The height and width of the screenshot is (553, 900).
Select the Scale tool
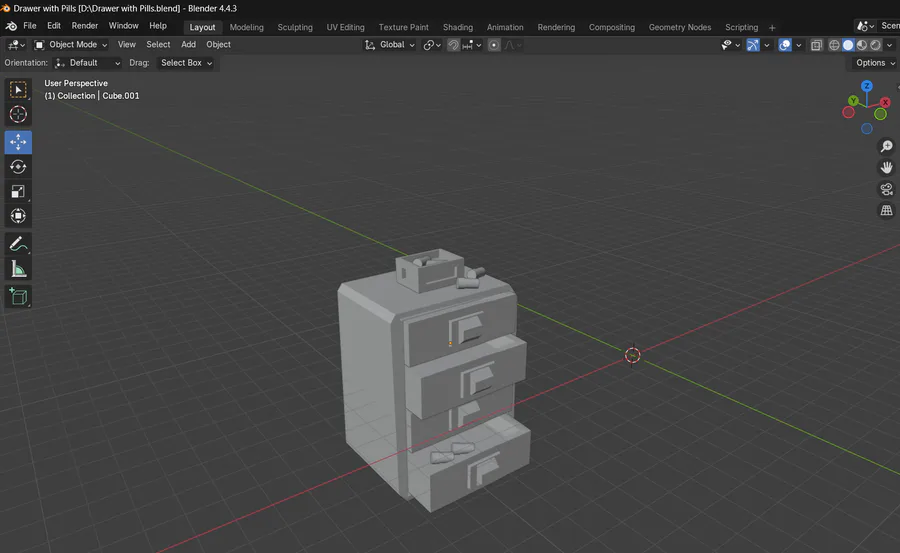tap(18, 191)
